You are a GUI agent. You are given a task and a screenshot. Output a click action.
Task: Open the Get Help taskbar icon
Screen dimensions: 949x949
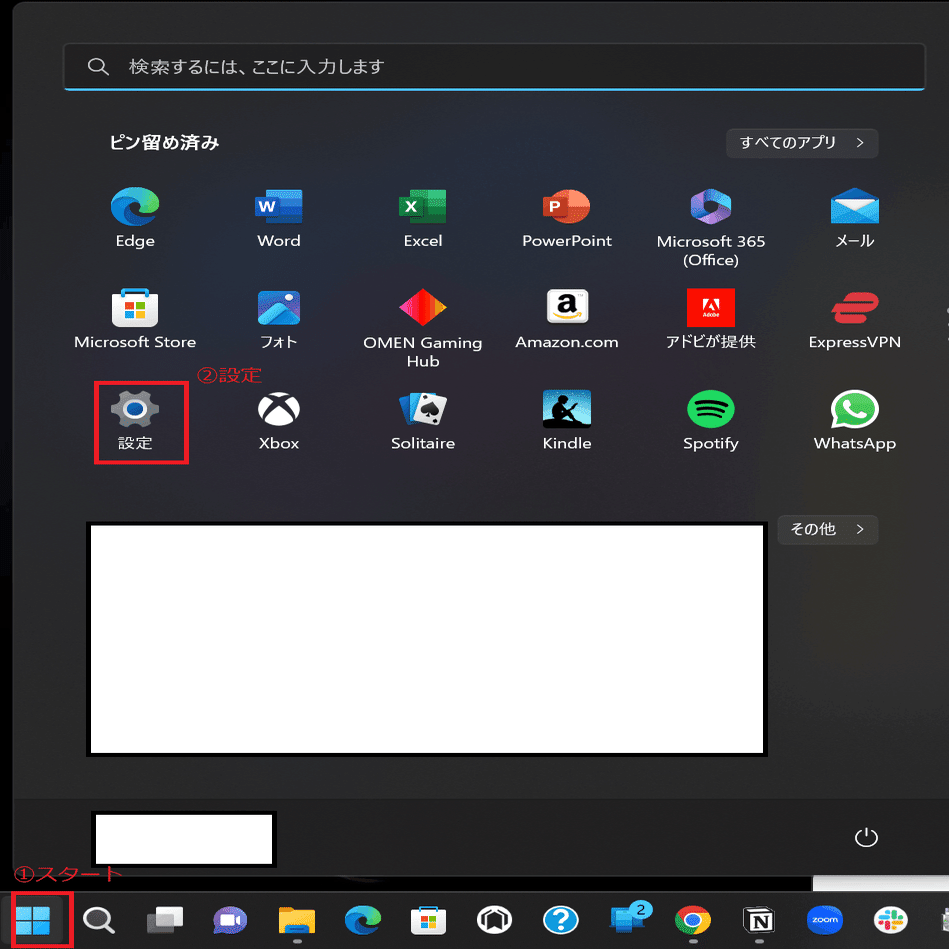pyautogui.click(x=560, y=921)
